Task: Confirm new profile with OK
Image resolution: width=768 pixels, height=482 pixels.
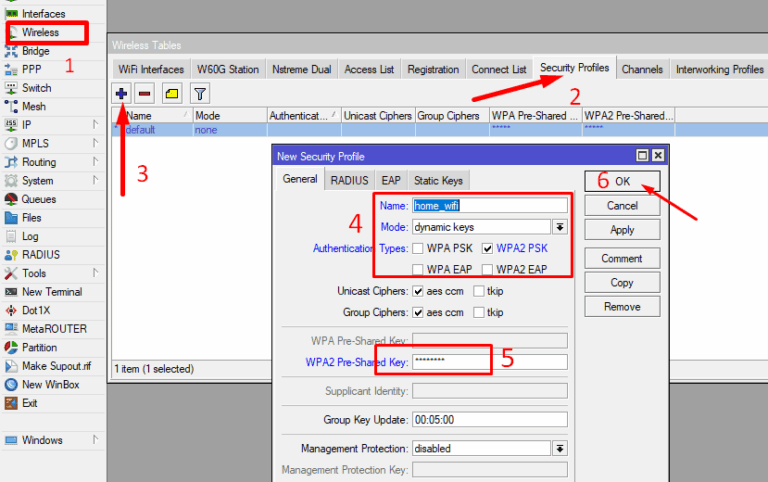Action: coord(622,181)
